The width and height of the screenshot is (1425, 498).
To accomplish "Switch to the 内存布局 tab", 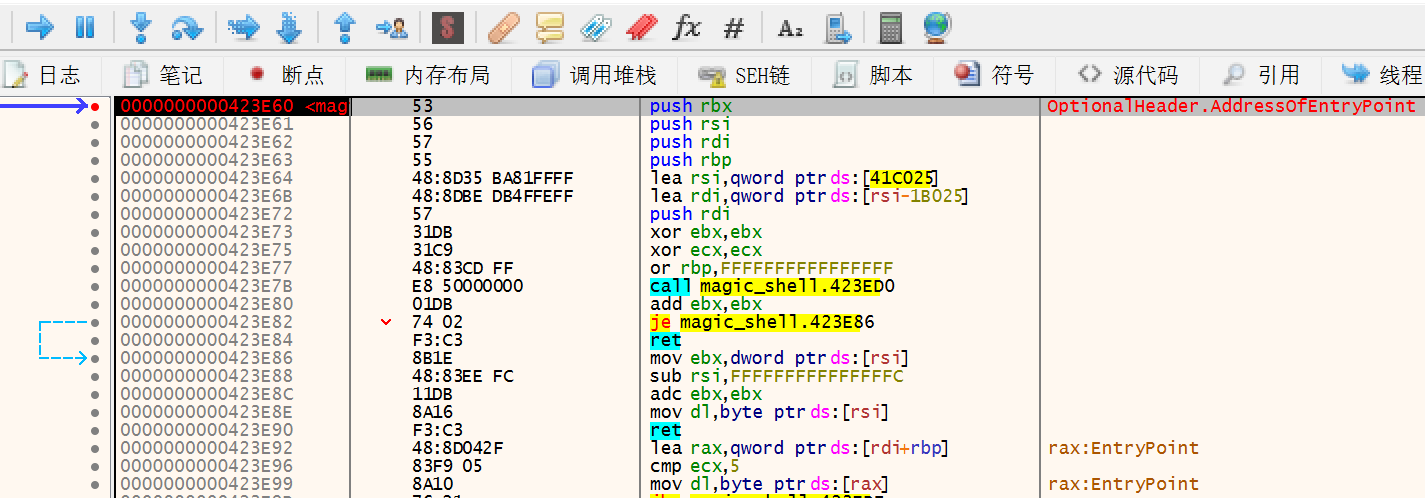I will (x=428, y=75).
